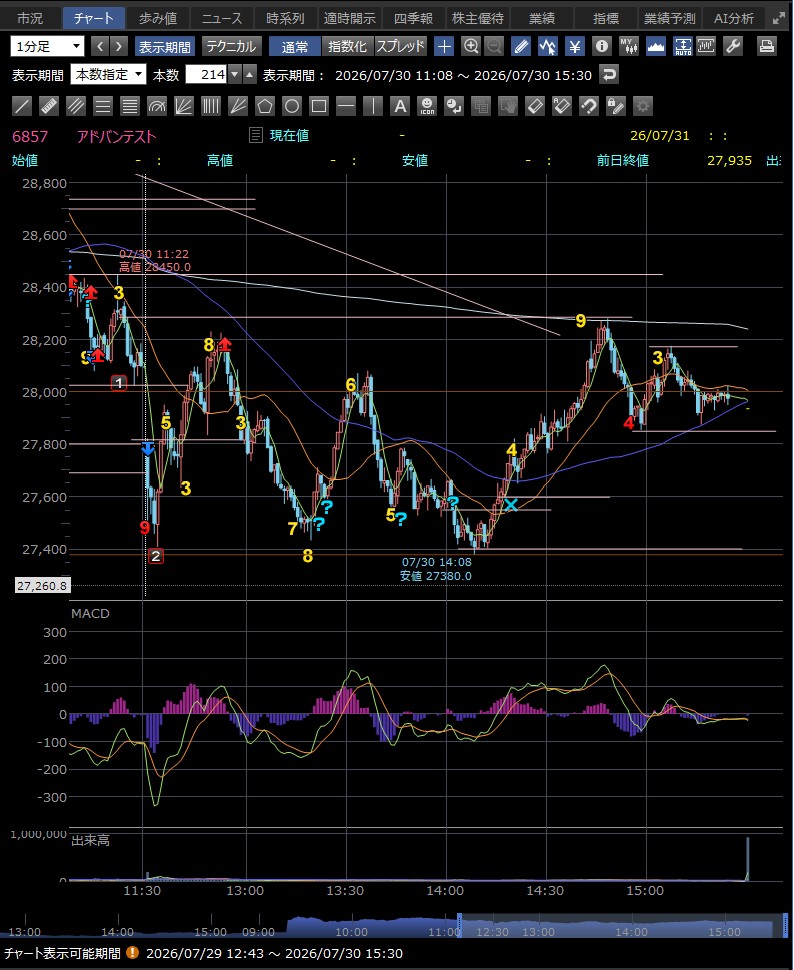Open the 株主優待 tab
This screenshot has height=970, width=794.
(x=478, y=19)
